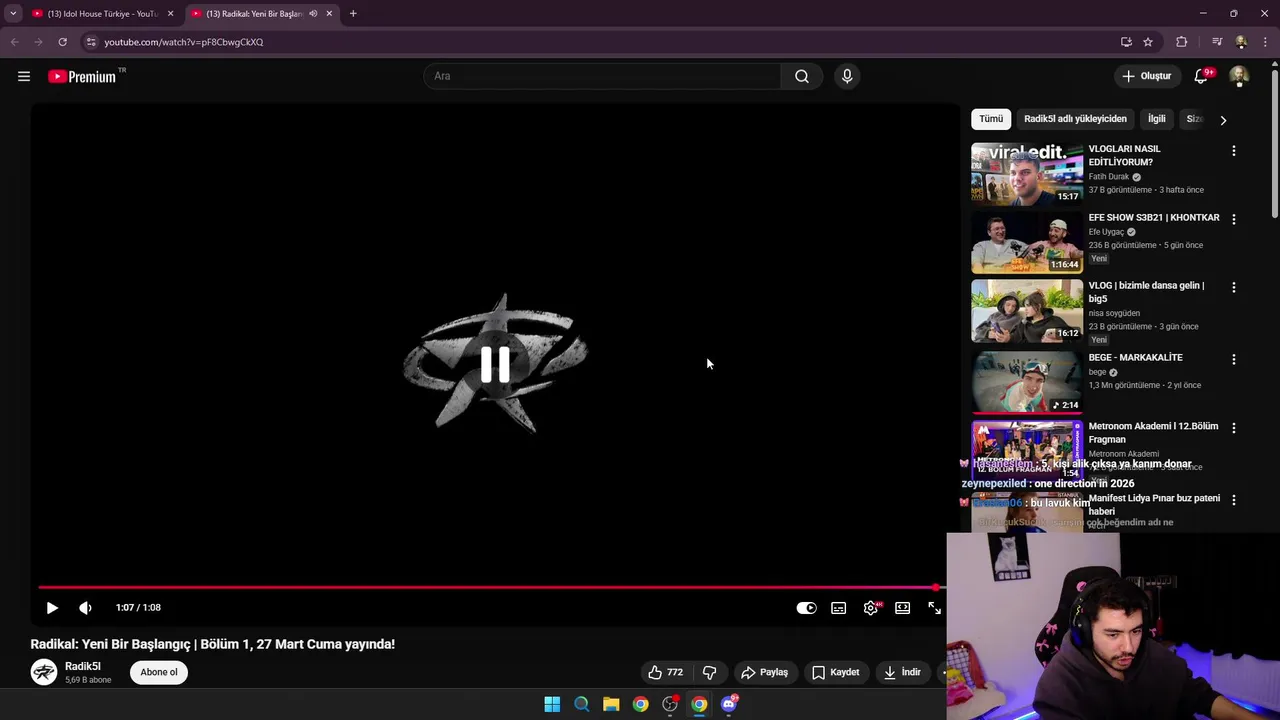
Task: Mute the Radikal tab audio icon
Action: pyautogui.click(x=313, y=14)
